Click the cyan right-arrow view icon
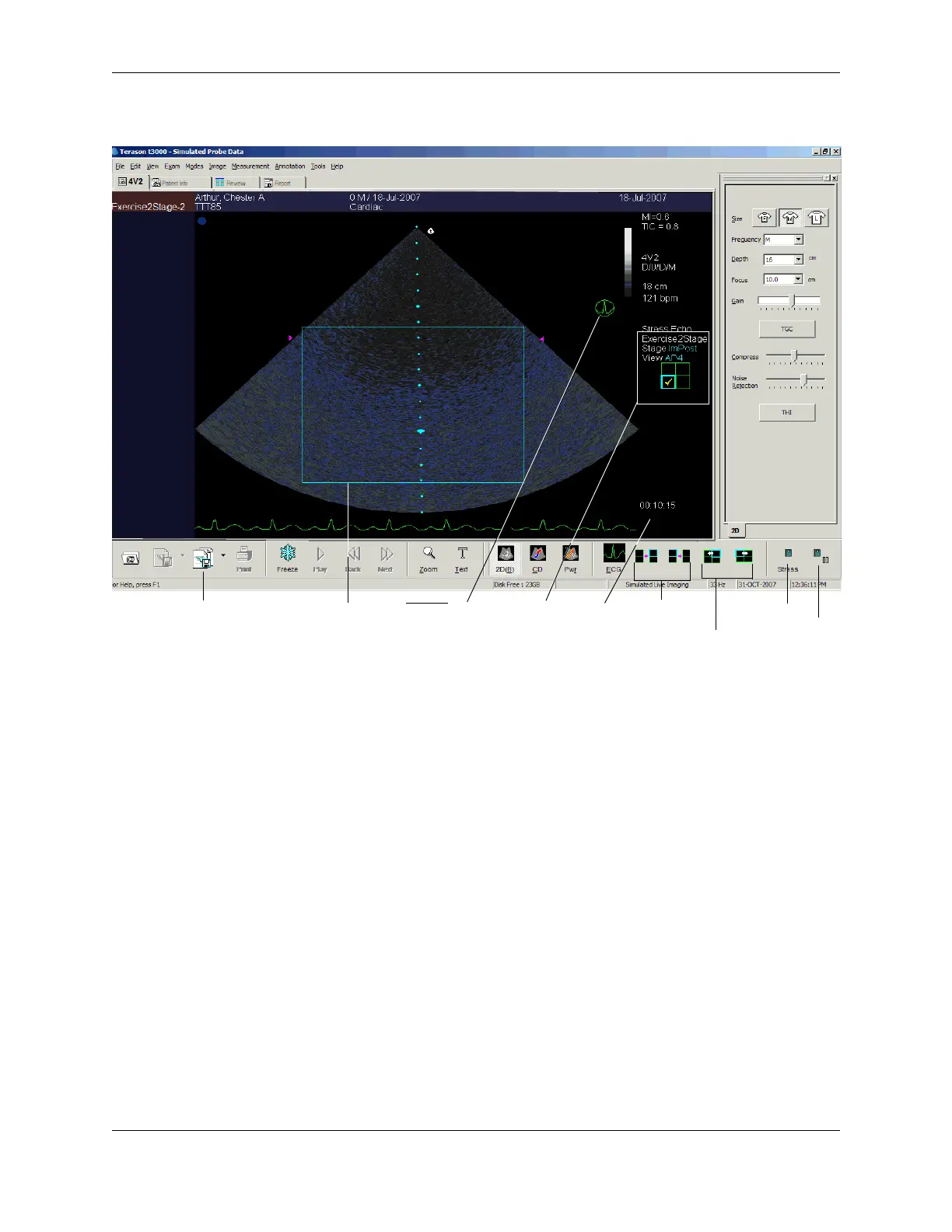 click(744, 556)
